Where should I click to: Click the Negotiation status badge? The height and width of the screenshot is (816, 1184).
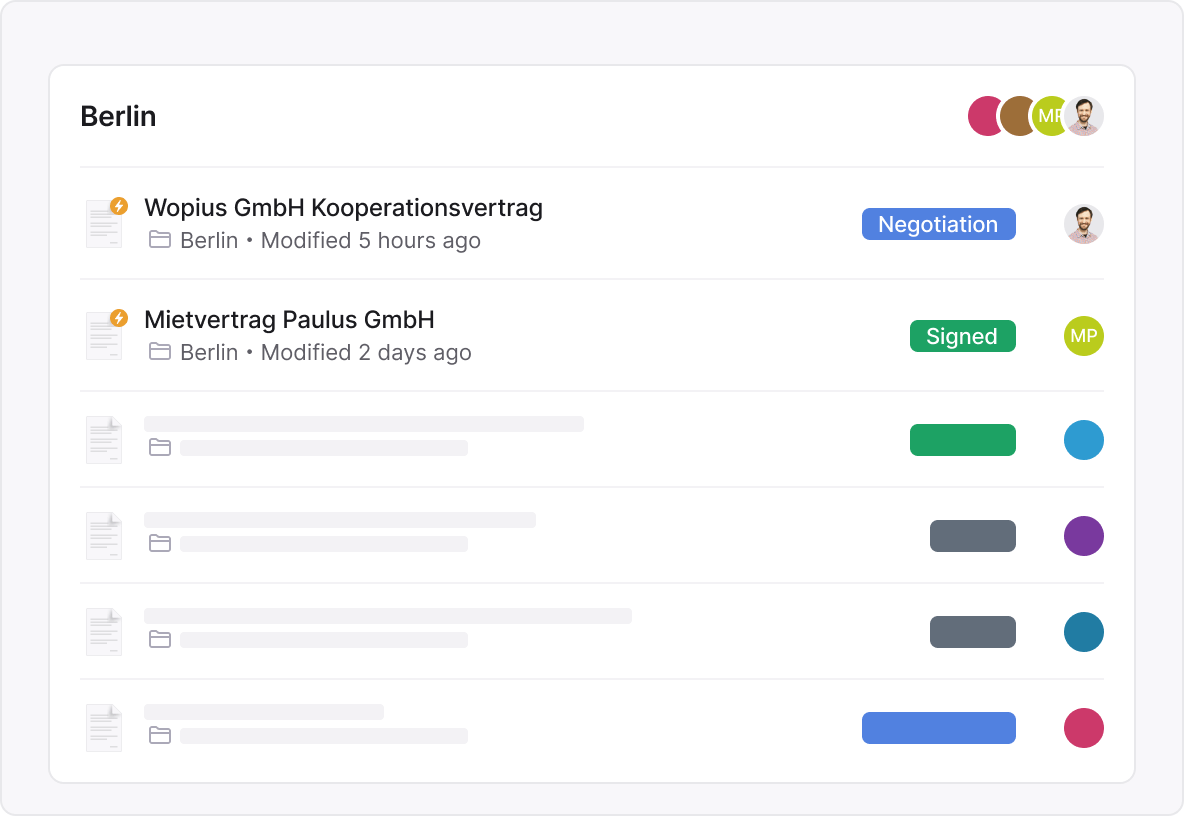tap(938, 224)
